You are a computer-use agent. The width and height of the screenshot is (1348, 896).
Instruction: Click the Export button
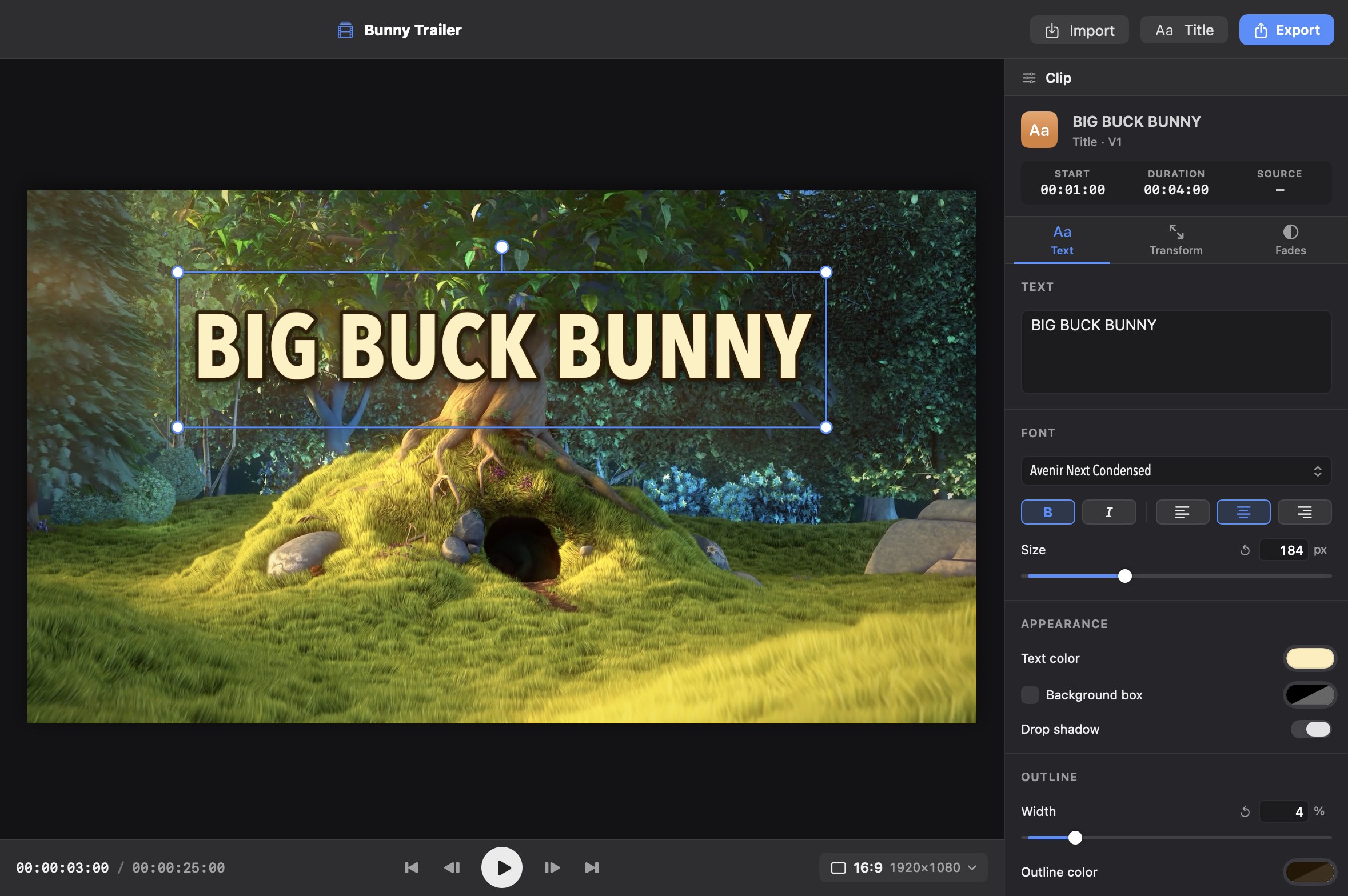point(1286,30)
